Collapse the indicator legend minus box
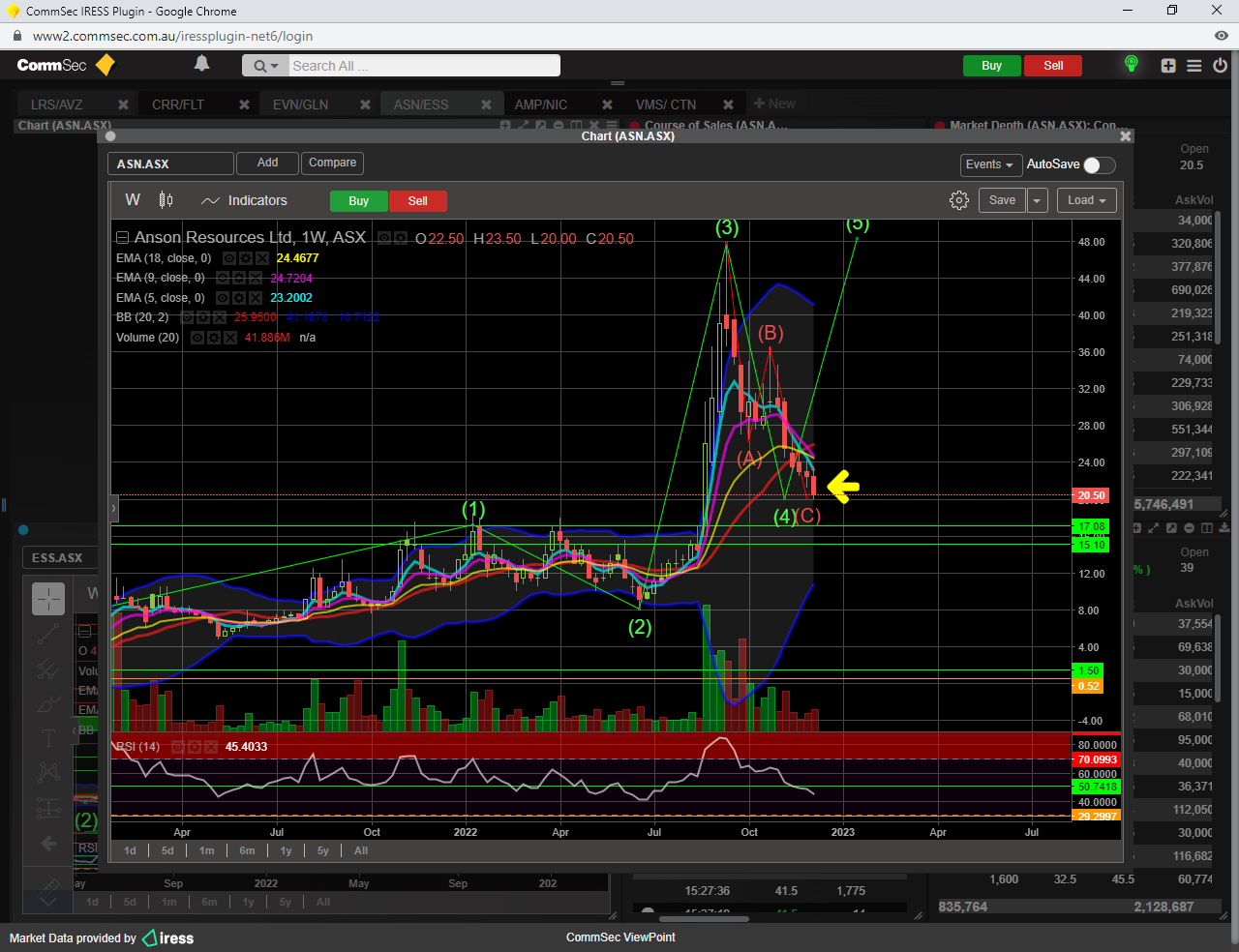This screenshot has height=952, width=1239. point(122,238)
